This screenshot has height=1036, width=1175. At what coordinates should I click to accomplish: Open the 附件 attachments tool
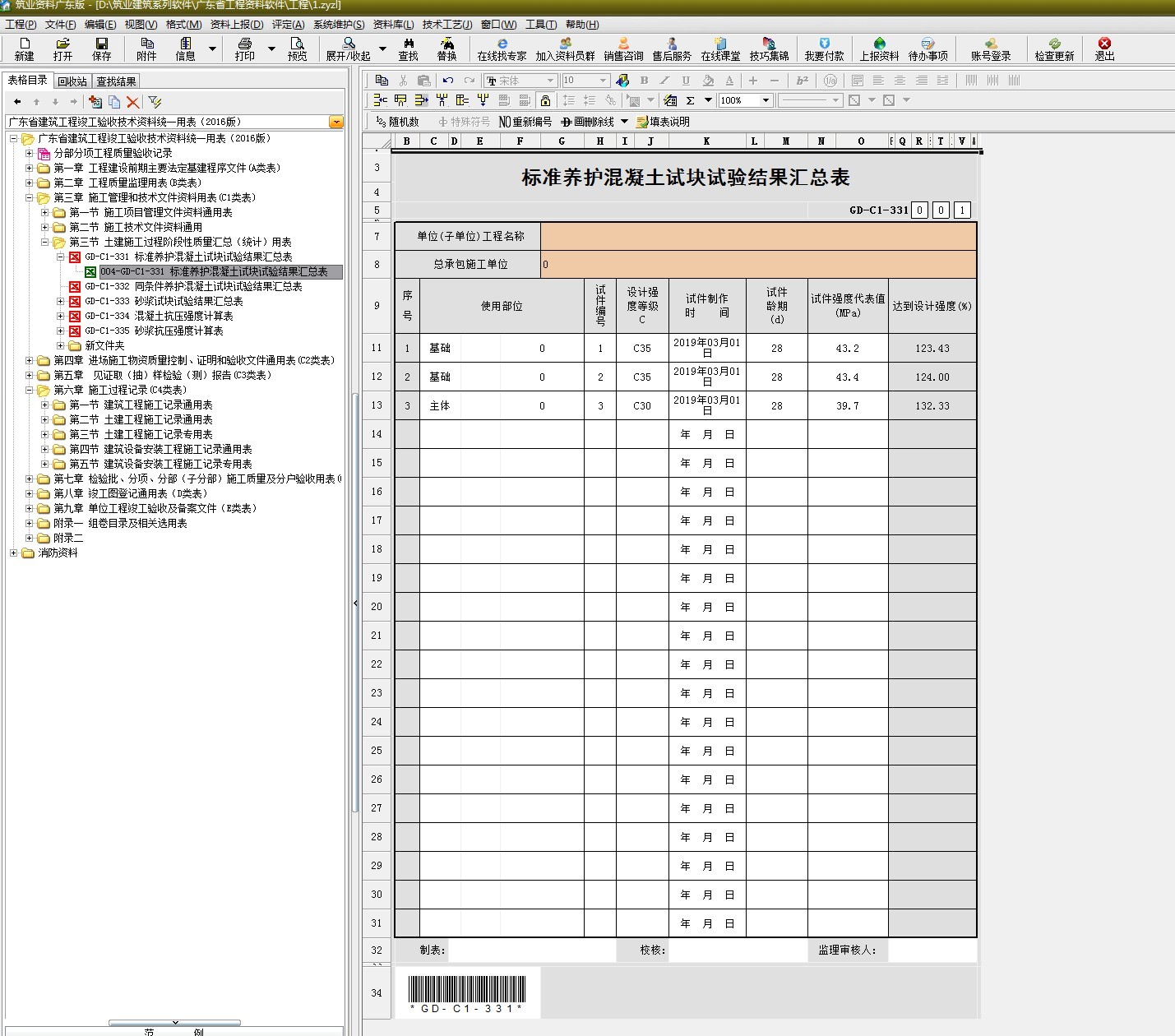tap(146, 49)
